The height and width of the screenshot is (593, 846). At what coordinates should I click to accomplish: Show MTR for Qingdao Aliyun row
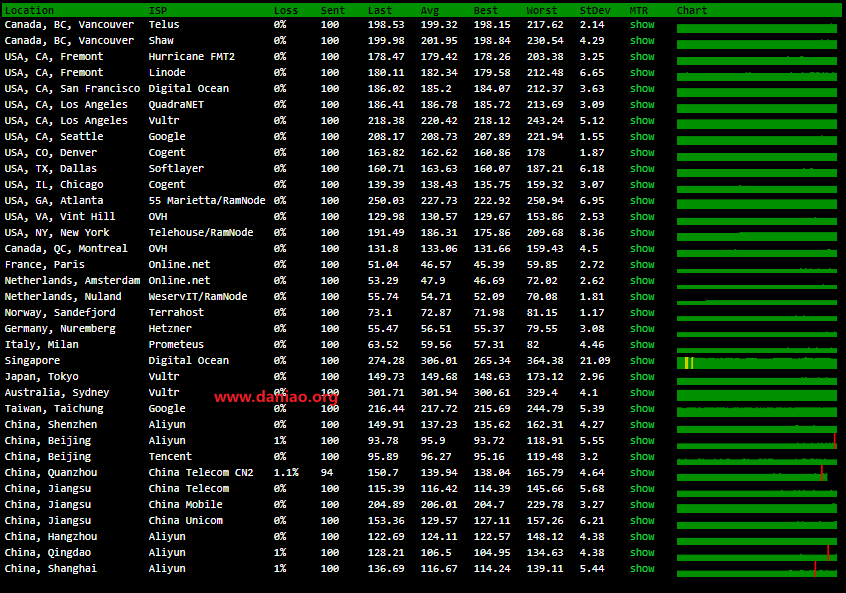point(642,553)
